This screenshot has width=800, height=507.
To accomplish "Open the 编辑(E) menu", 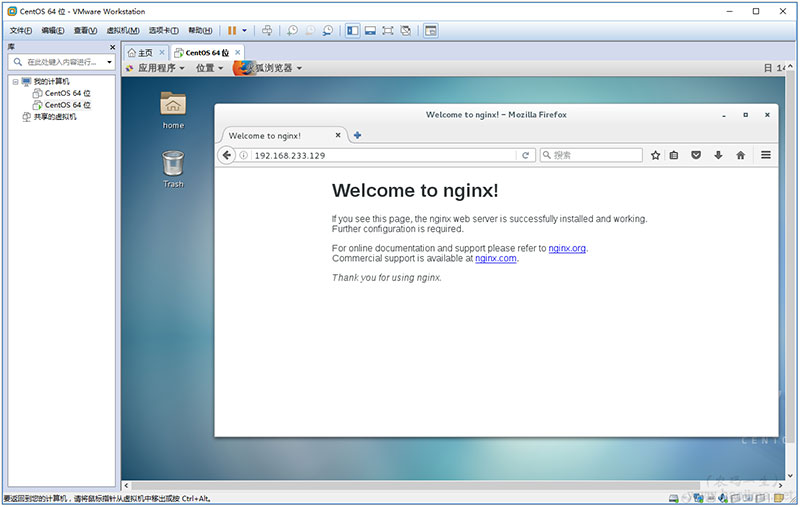I will tap(53, 31).
